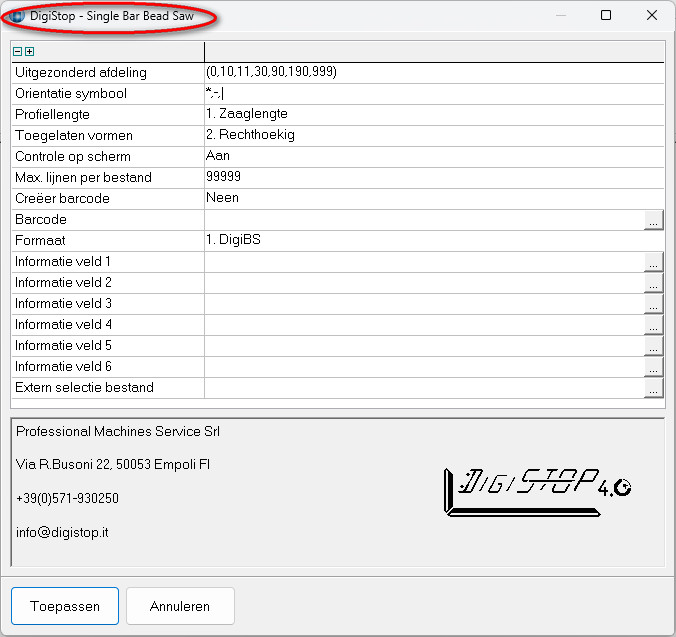
Task: Select the Profiellengte label
Action: [53, 115]
